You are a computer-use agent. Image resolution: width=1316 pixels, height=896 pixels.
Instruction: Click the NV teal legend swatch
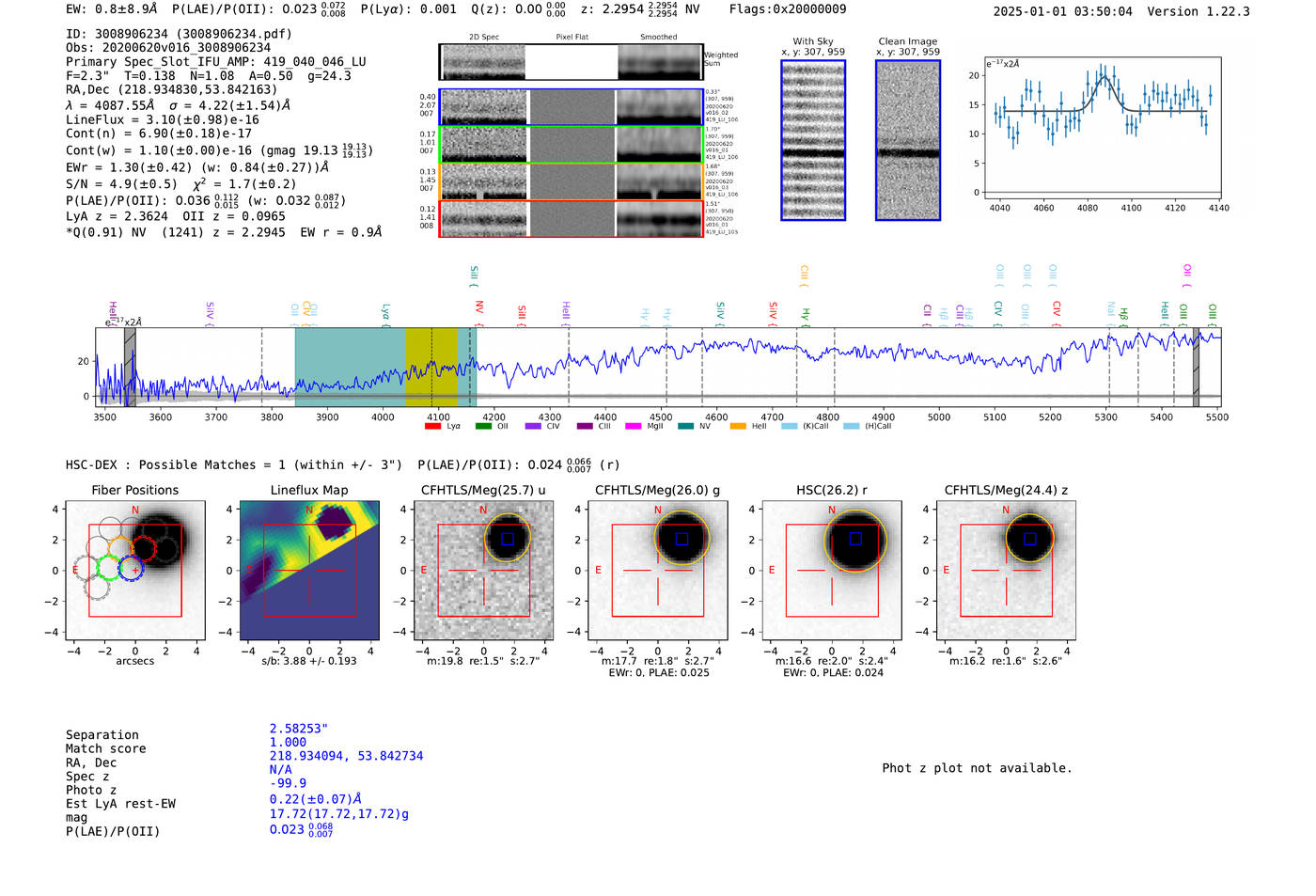(685, 427)
